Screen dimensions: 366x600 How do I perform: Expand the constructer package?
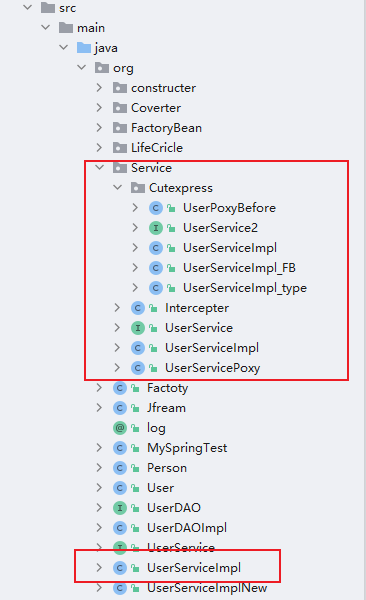click(100, 88)
